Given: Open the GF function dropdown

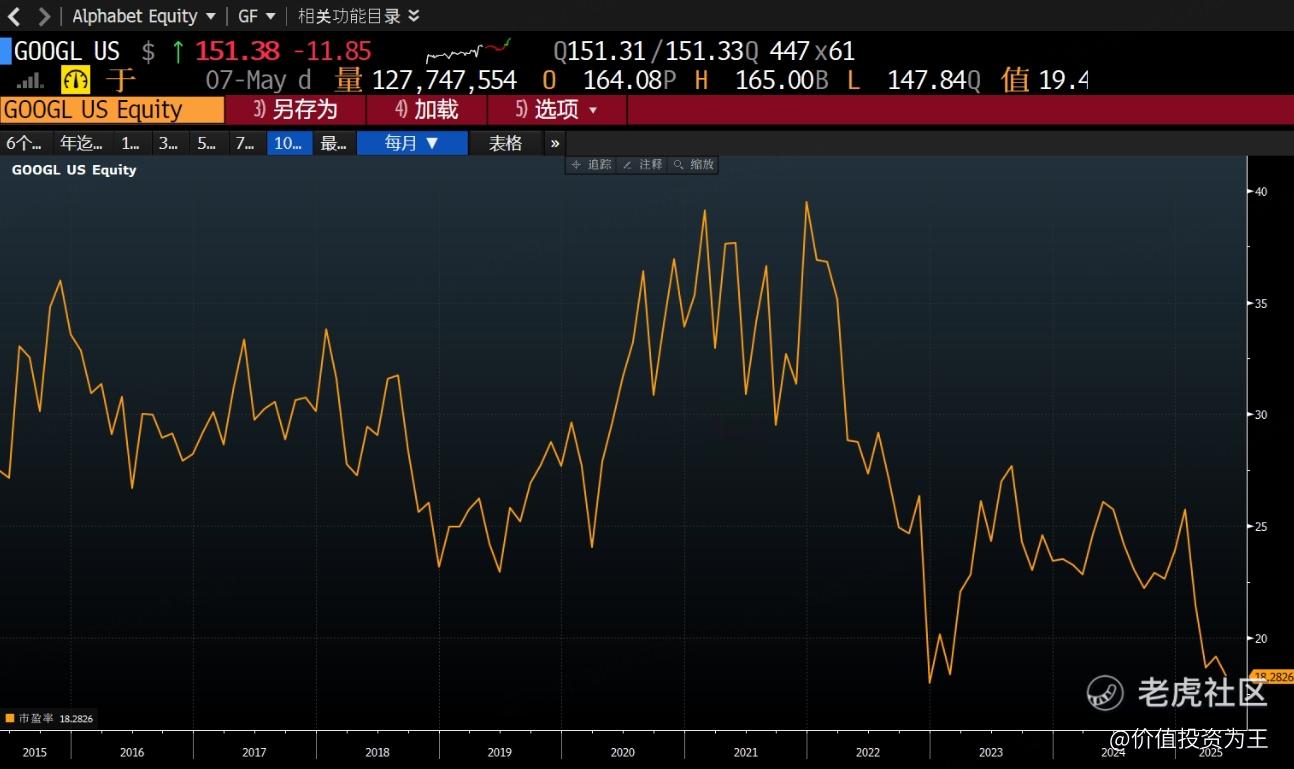Looking at the screenshot, I should [257, 16].
